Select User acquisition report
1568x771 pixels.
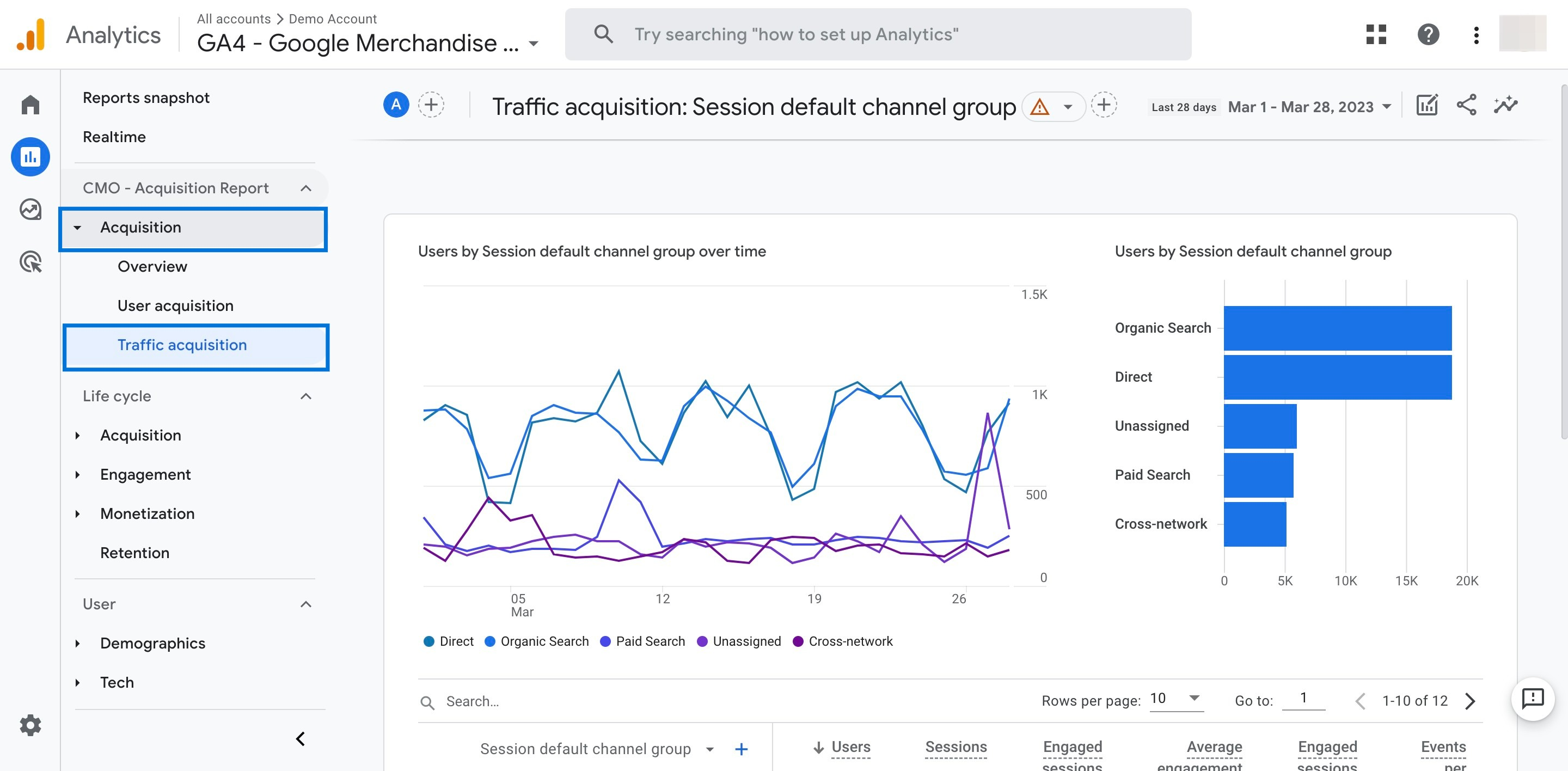click(x=175, y=305)
